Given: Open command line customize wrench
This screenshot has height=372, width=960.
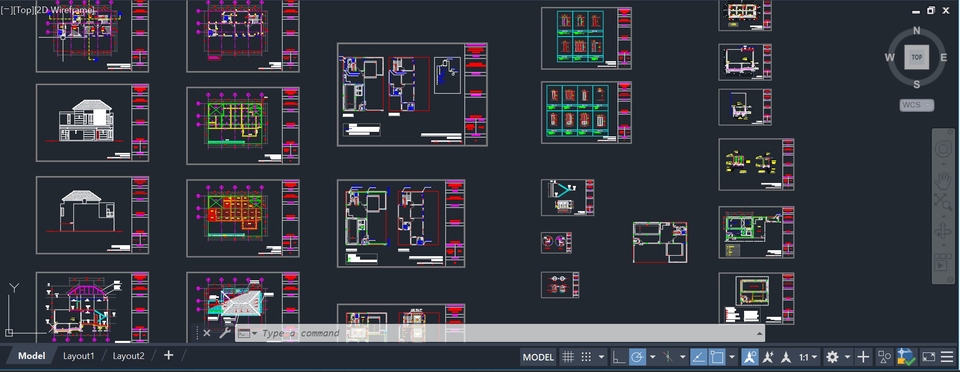Looking at the screenshot, I should 225,333.
